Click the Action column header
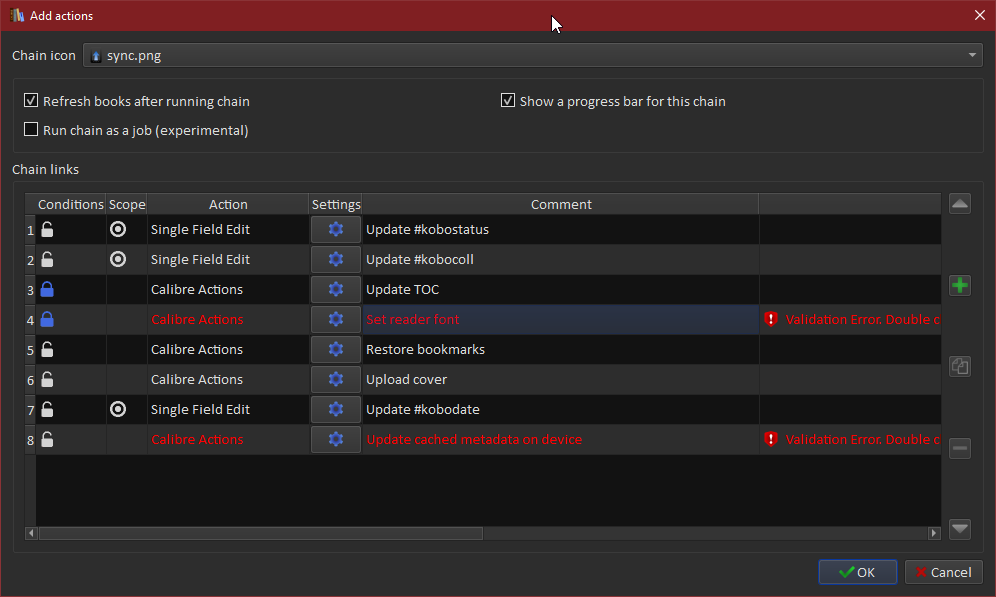The height and width of the screenshot is (597, 996). pos(228,204)
